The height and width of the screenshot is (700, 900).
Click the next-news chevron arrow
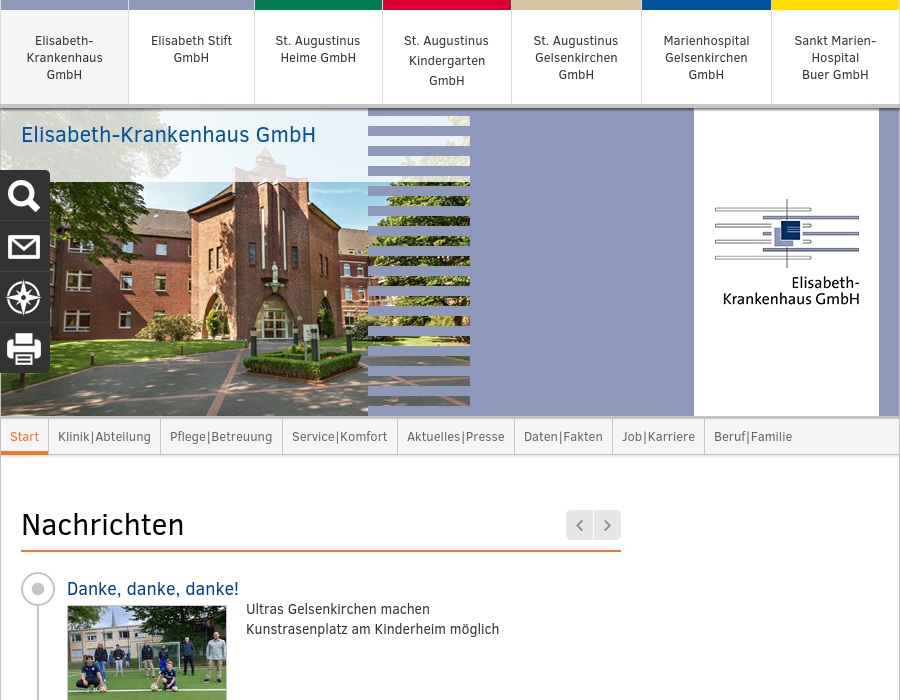tap(607, 525)
